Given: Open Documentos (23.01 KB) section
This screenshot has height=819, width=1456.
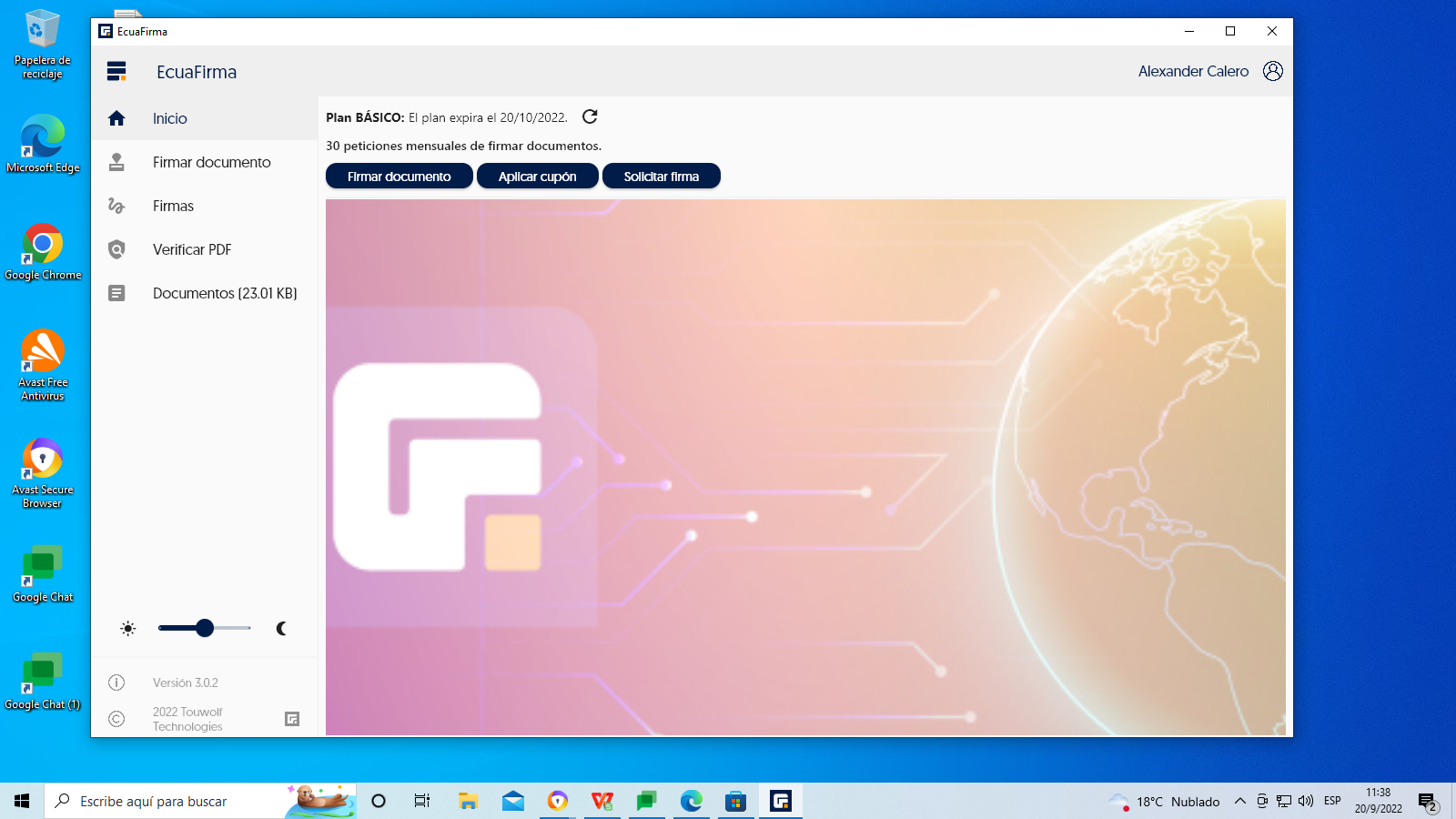Looking at the screenshot, I should pyautogui.click(x=205, y=293).
